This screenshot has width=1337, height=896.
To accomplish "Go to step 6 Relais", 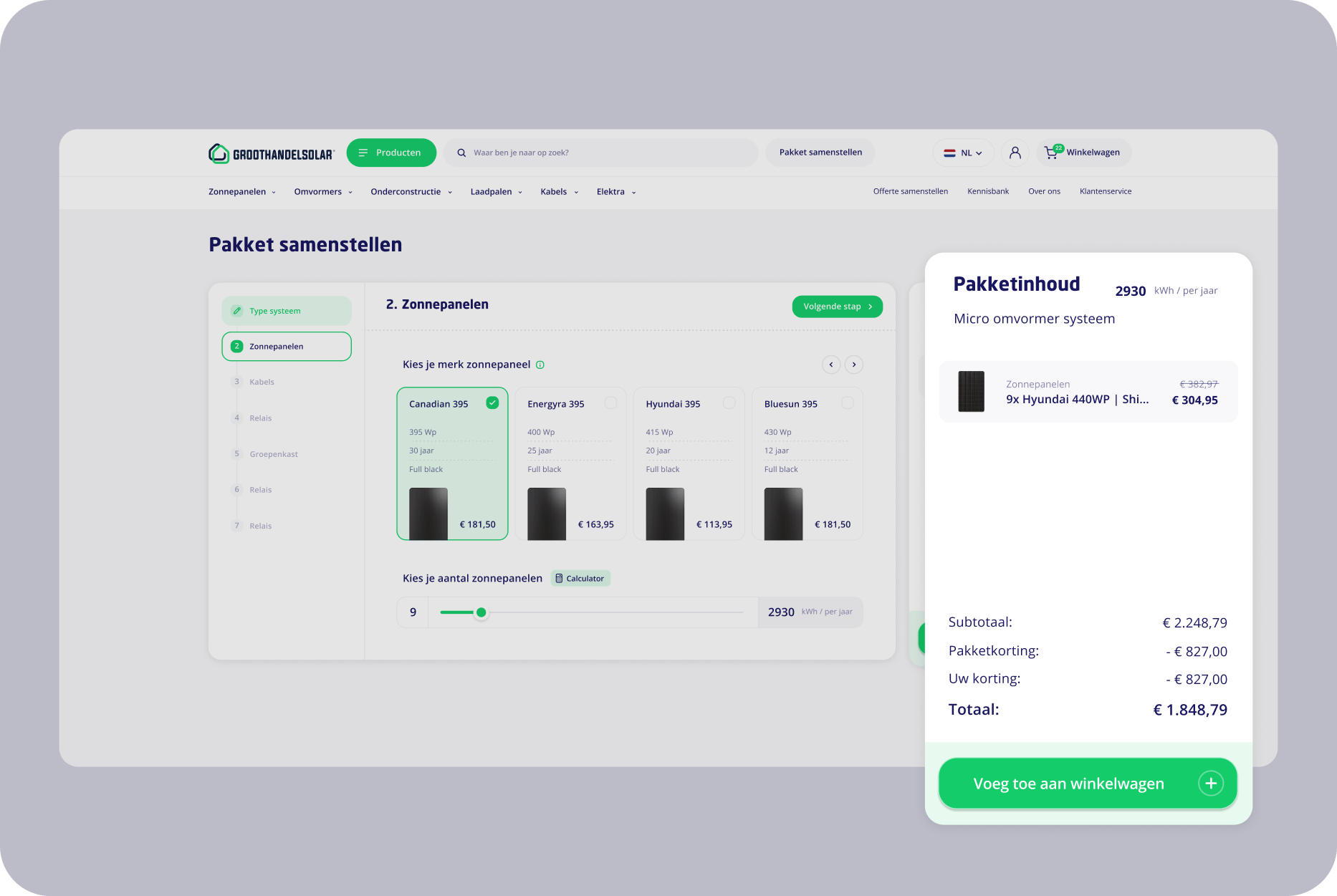I will tap(251, 490).
